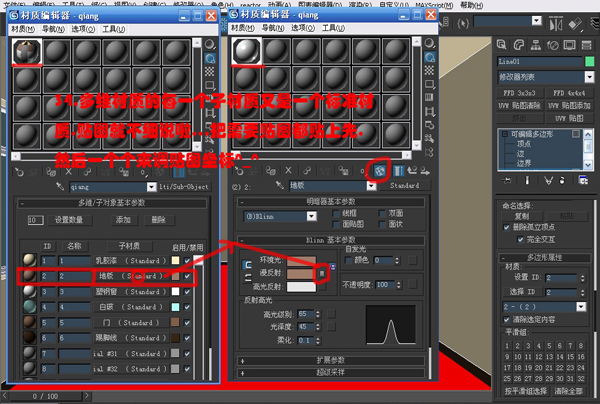Open 2 - ( 2 ) material ID dropdown
Viewport: 600px width, 404px height.
pos(582,307)
